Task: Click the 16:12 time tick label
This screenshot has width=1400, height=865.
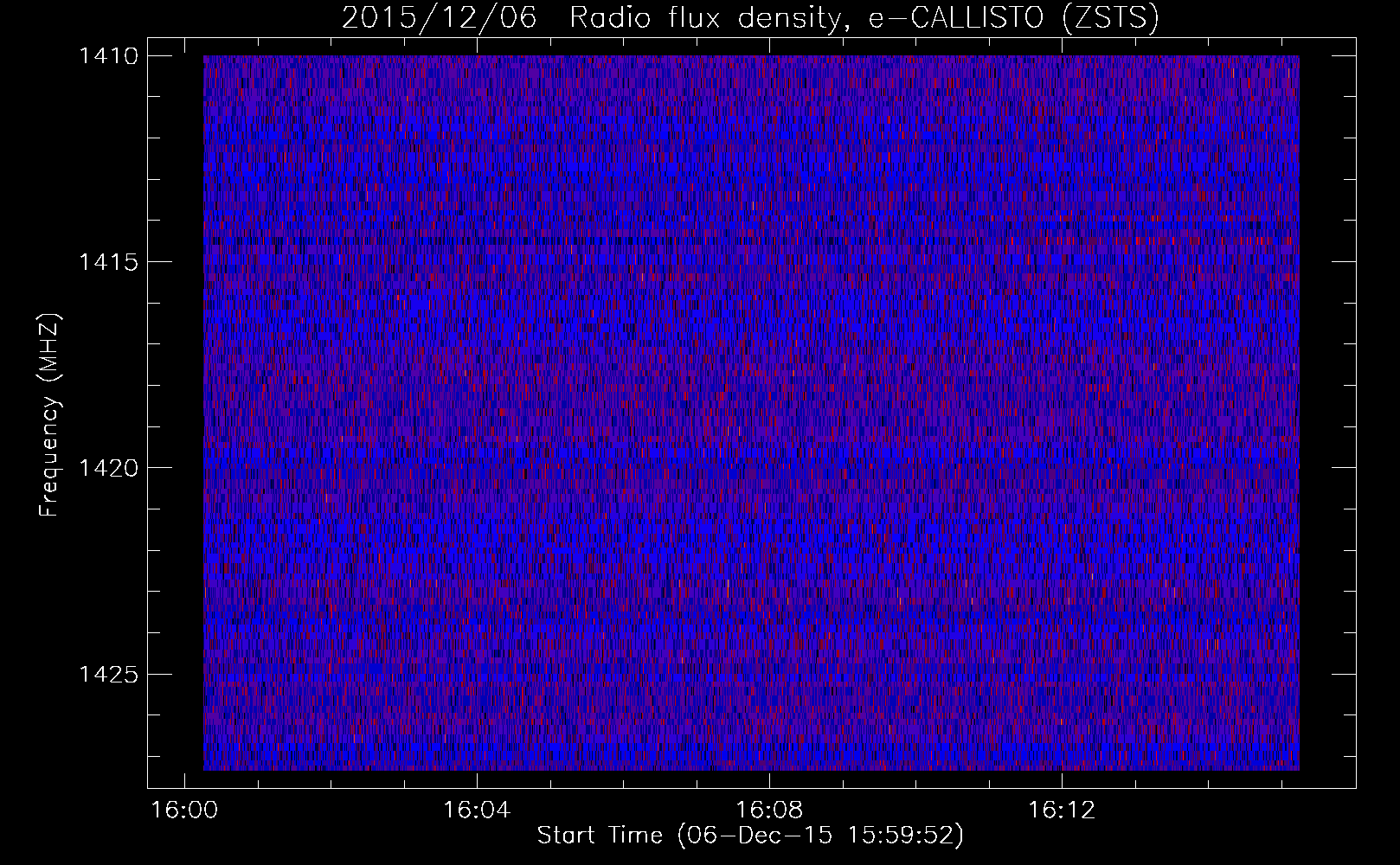Action: click(1062, 811)
